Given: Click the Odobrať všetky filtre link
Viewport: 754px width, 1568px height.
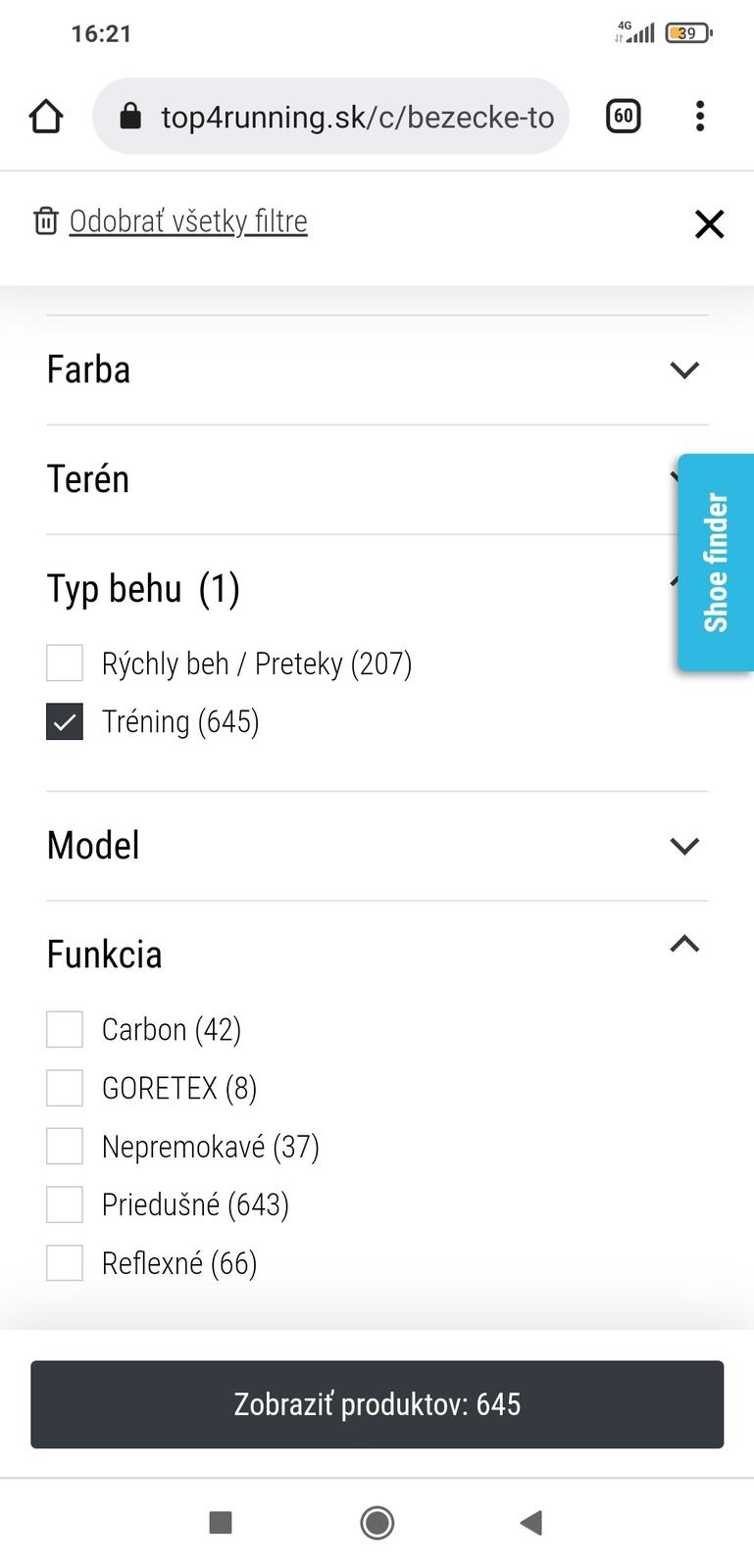Looking at the screenshot, I should tap(188, 221).
